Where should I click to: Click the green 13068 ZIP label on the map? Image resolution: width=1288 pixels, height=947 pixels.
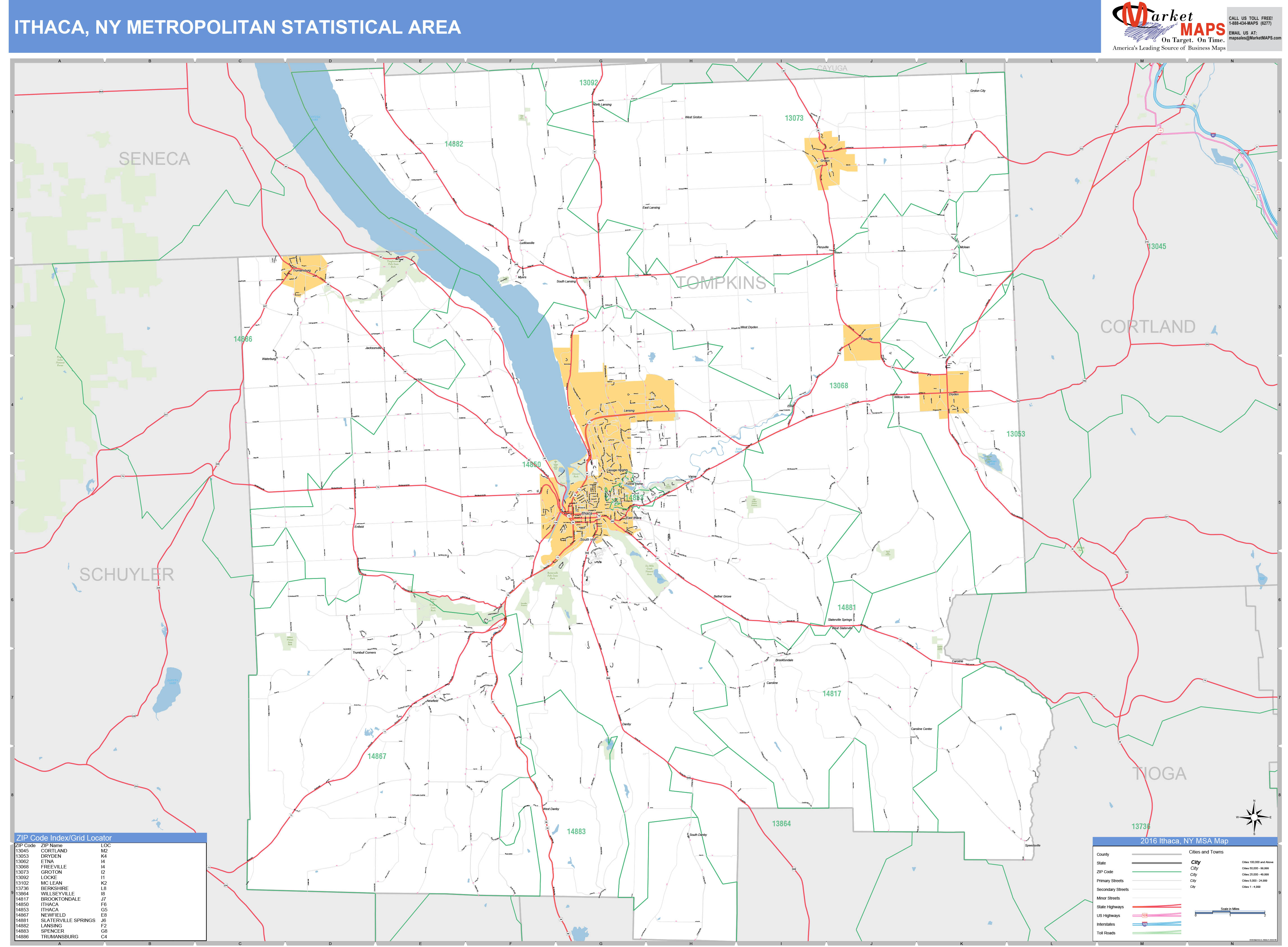pos(838,386)
